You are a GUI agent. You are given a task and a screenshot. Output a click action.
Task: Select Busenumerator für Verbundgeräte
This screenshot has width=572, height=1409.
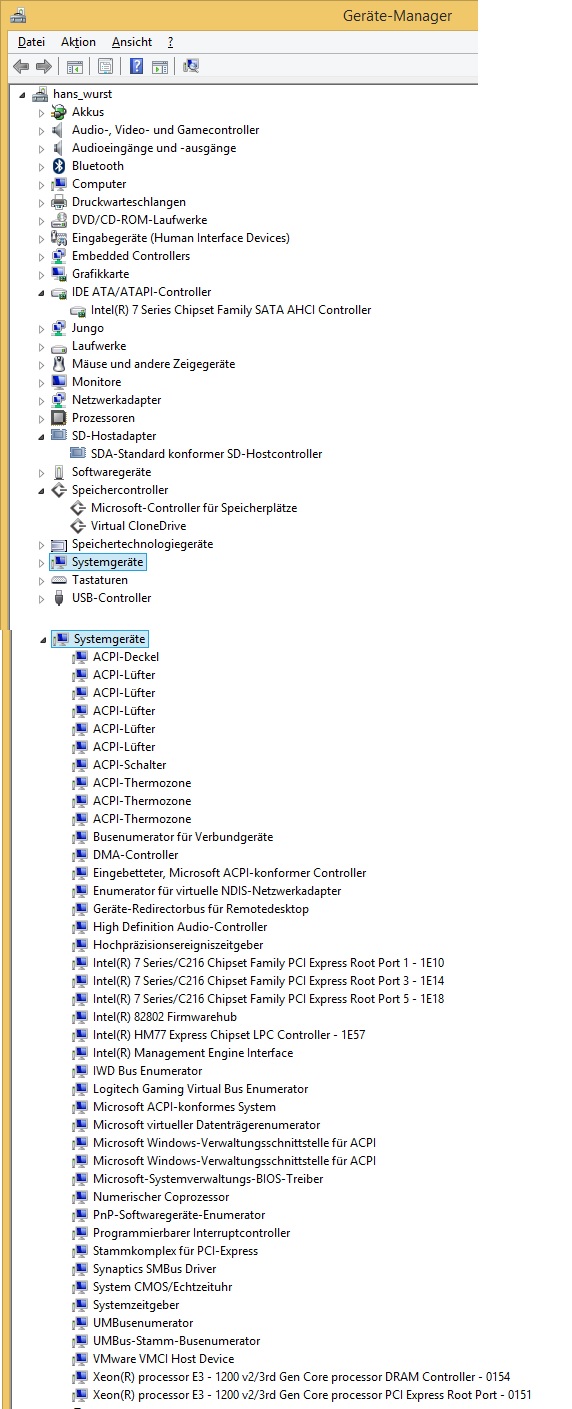click(x=183, y=837)
